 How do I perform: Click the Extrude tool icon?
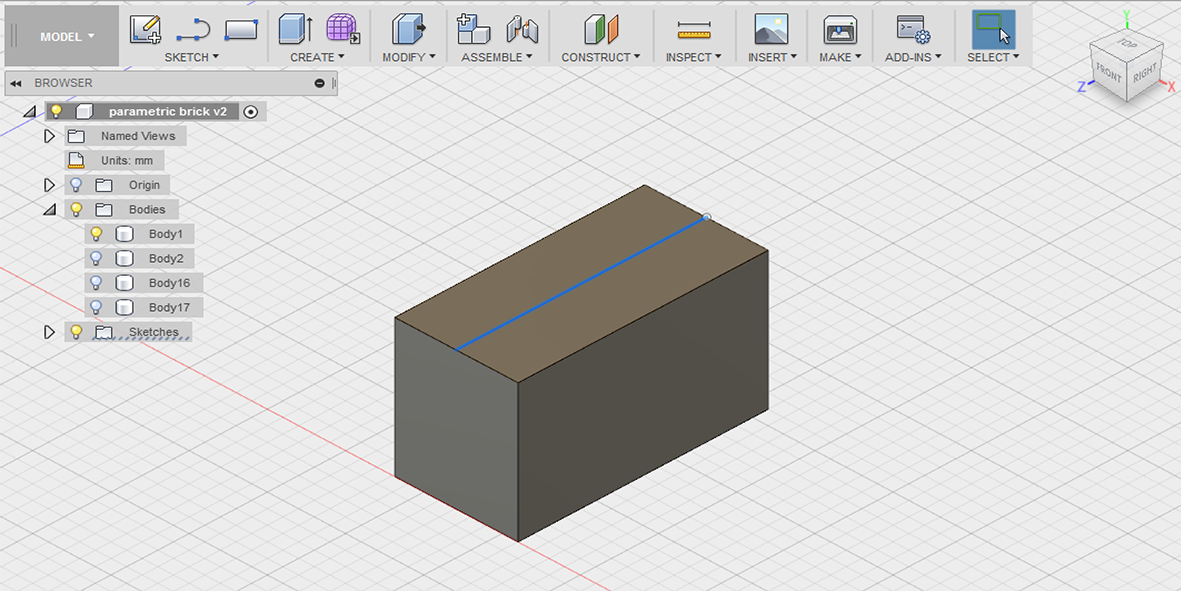tap(294, 29)
